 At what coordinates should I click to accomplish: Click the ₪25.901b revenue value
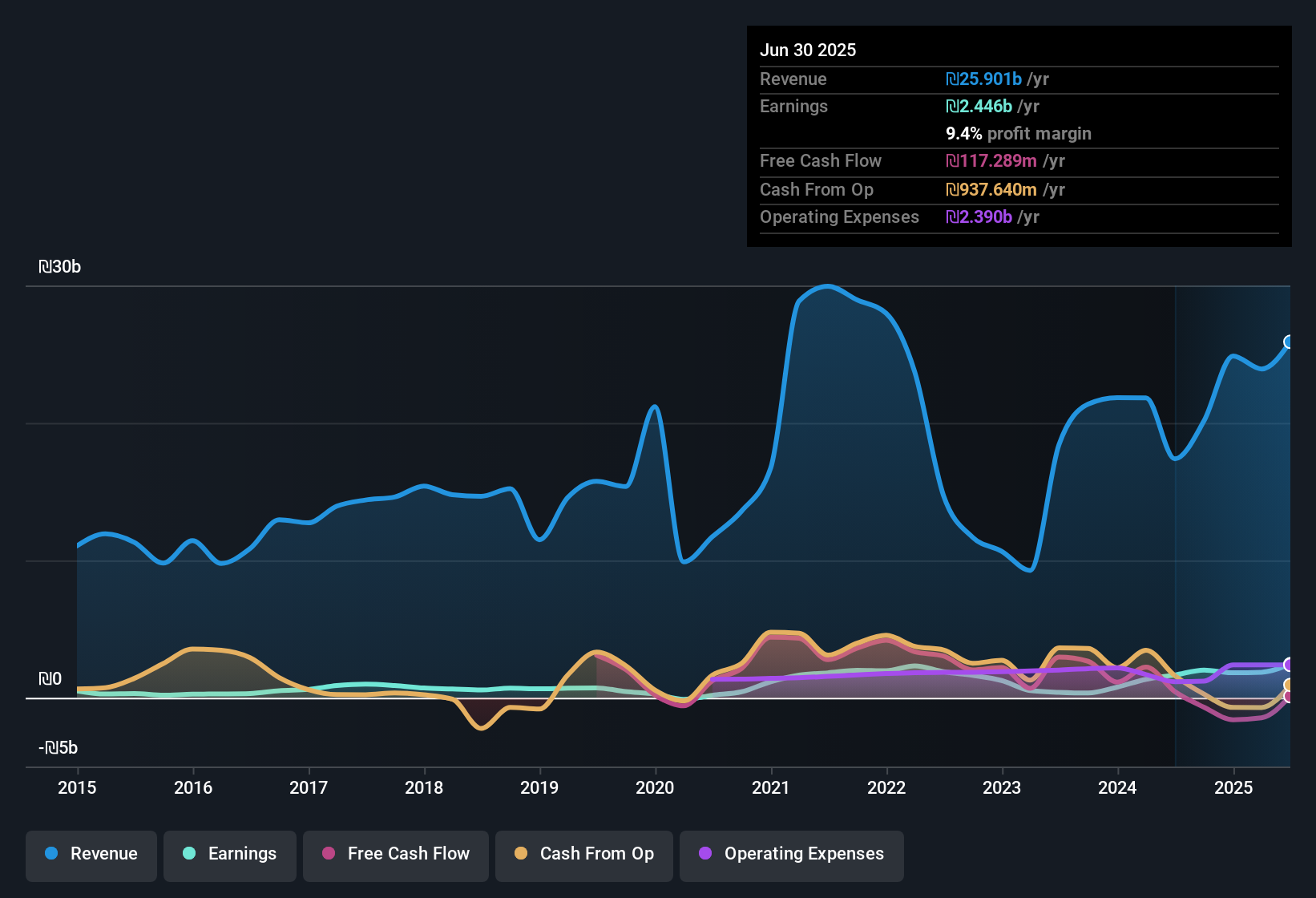click(x=983, y=79)
